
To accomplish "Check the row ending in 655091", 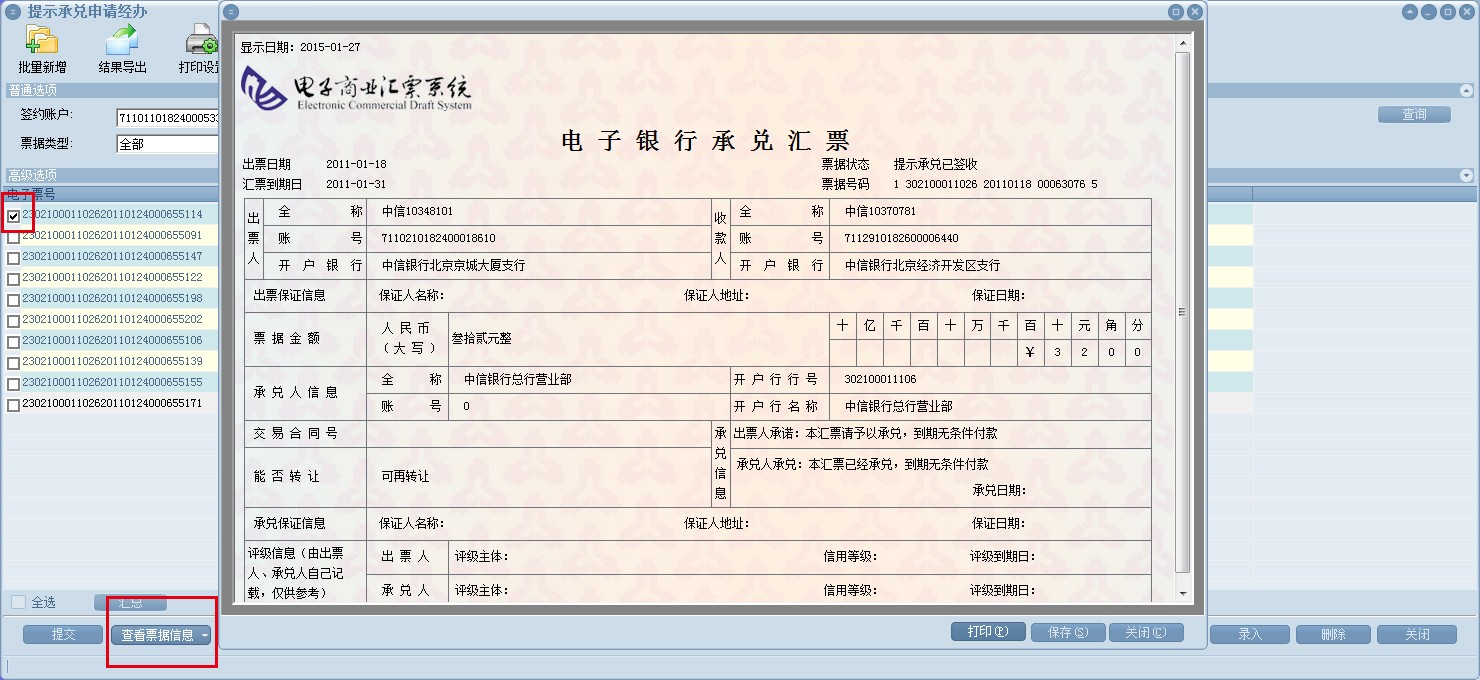I will click(13, 237).
